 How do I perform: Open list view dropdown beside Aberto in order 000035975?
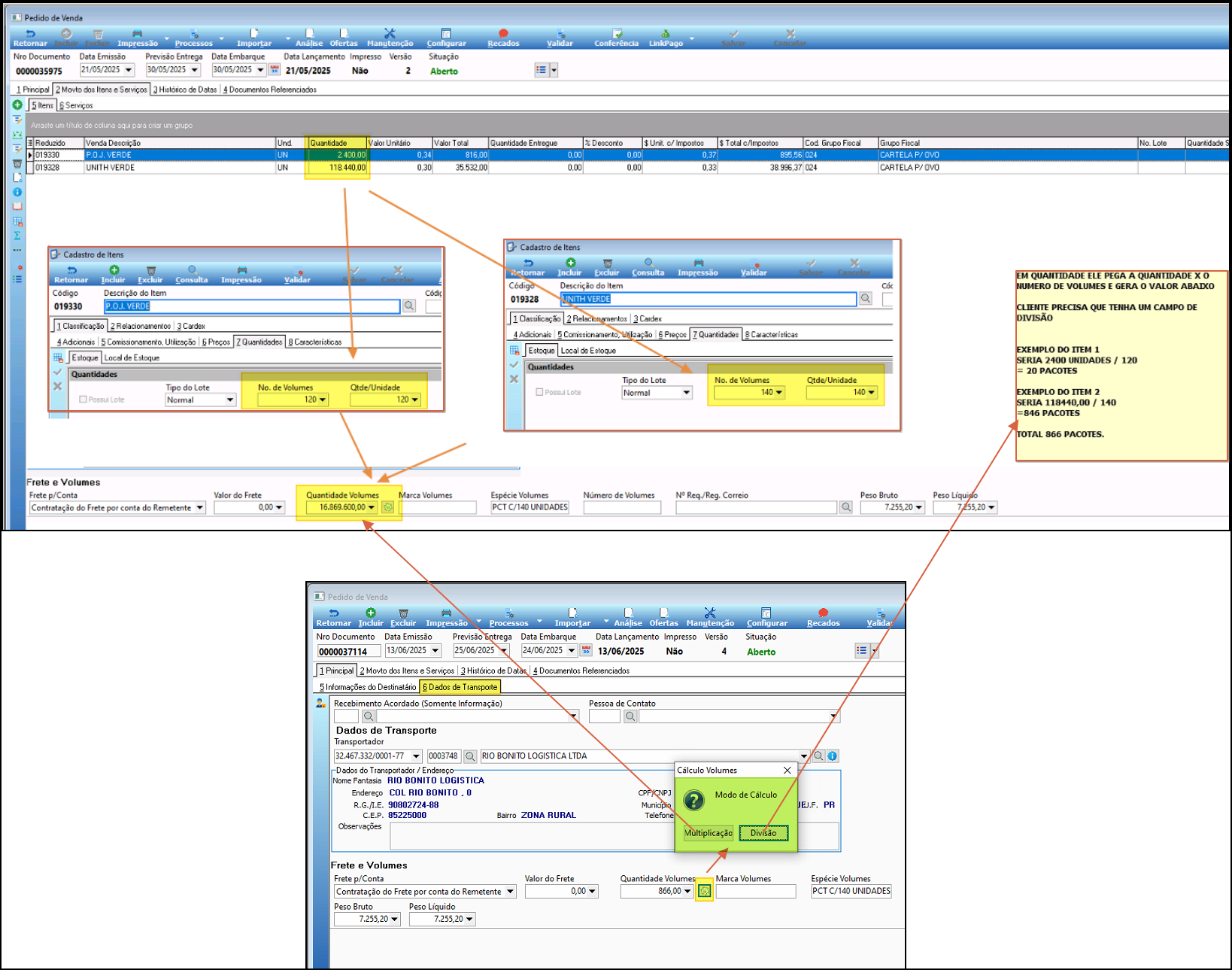click(554, 70)
